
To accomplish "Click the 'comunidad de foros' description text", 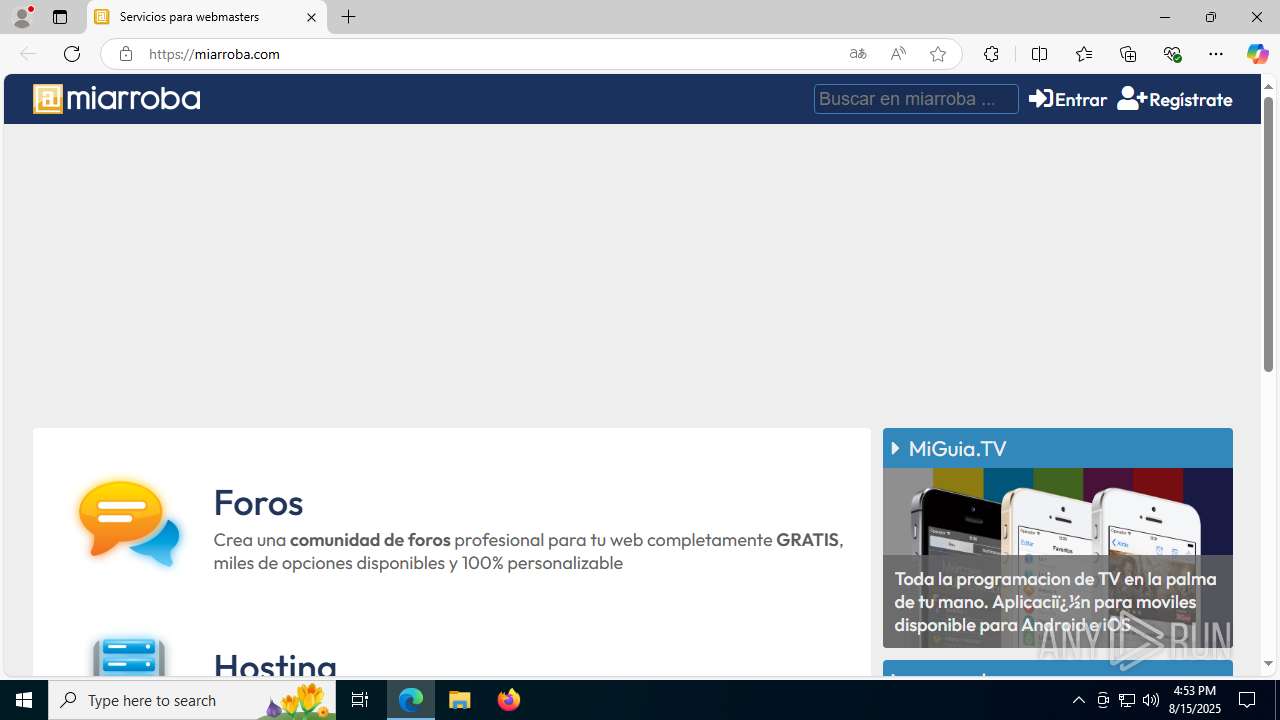I will click(x=370, y=539).
